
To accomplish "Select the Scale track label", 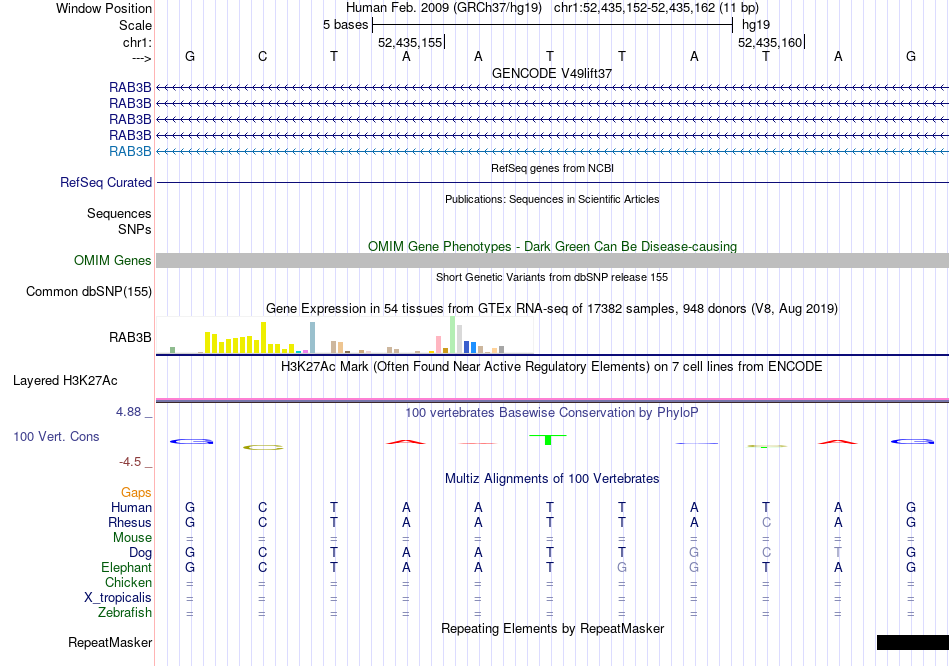I will point(135,25).
